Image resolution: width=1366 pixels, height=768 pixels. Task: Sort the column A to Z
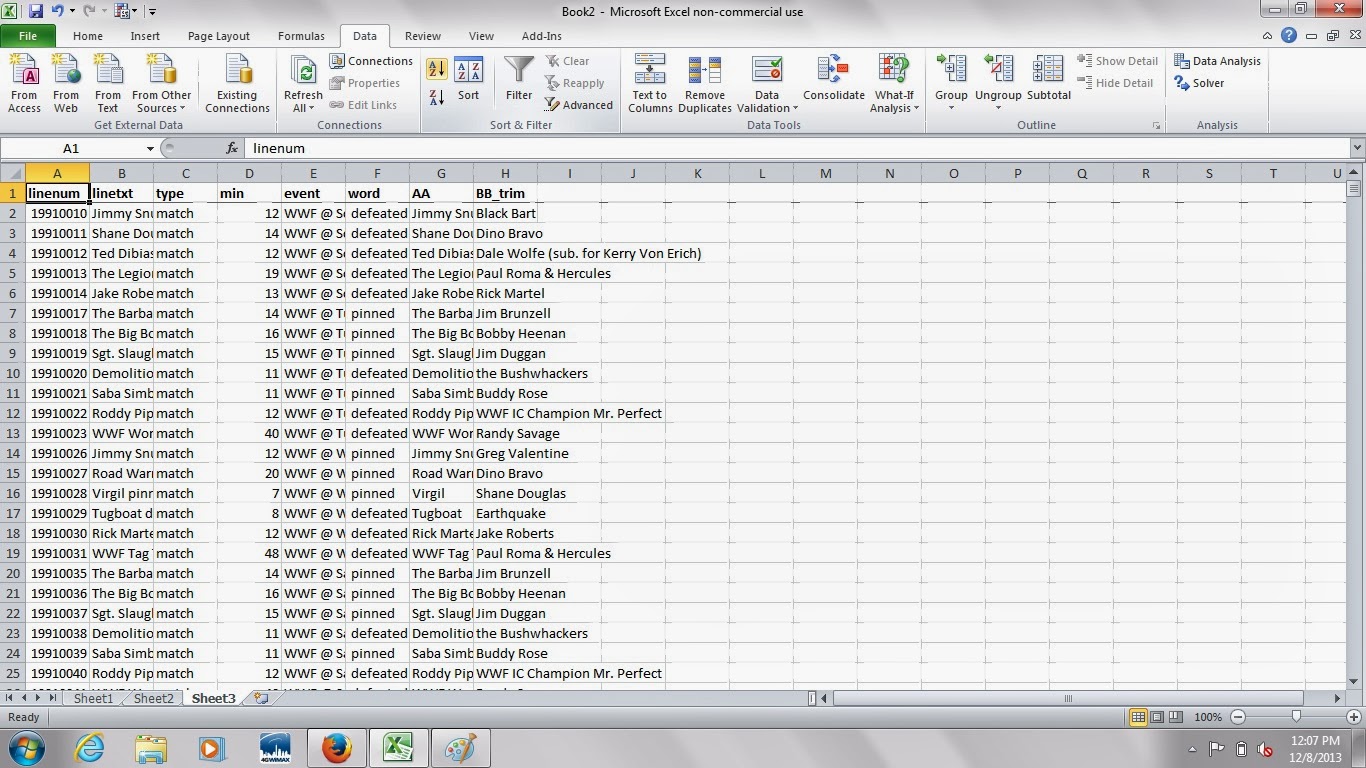click(437, 69)
